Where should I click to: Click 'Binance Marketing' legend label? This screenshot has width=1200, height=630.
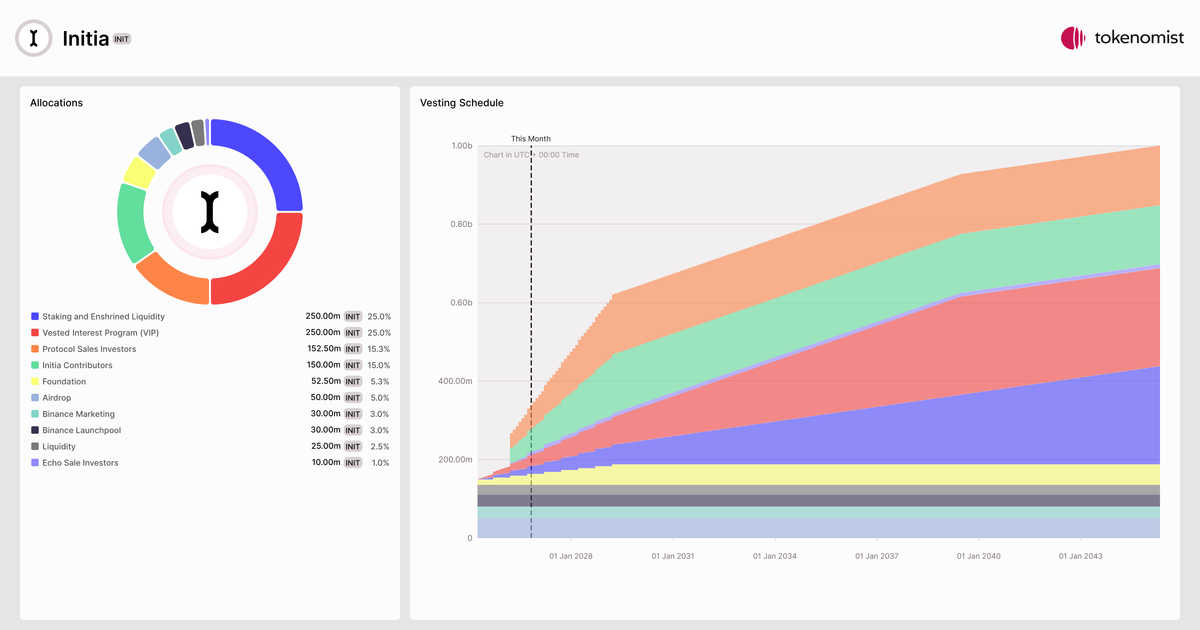click(78, 414)
